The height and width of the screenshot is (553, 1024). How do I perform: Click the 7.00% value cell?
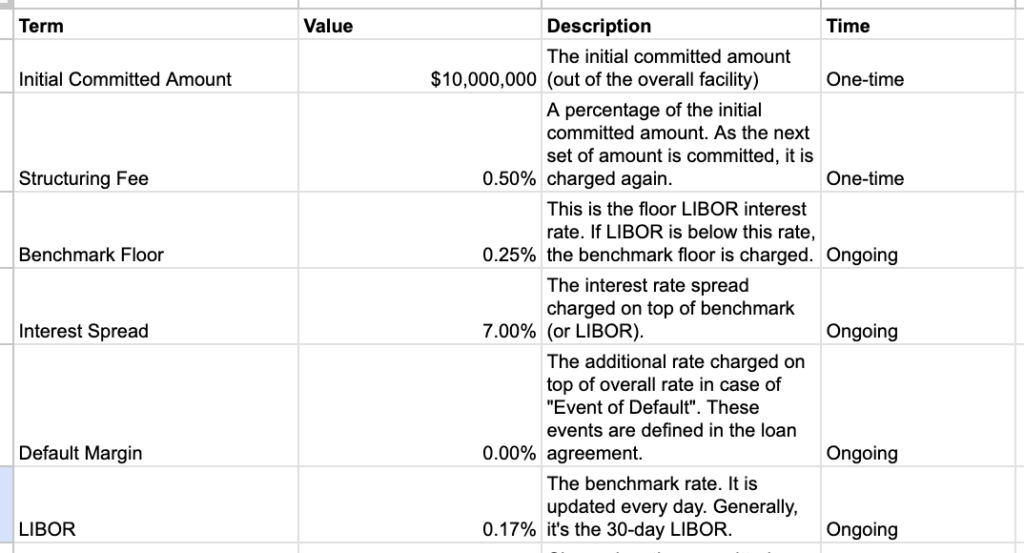pyautogui.click(x=509, y=331)
